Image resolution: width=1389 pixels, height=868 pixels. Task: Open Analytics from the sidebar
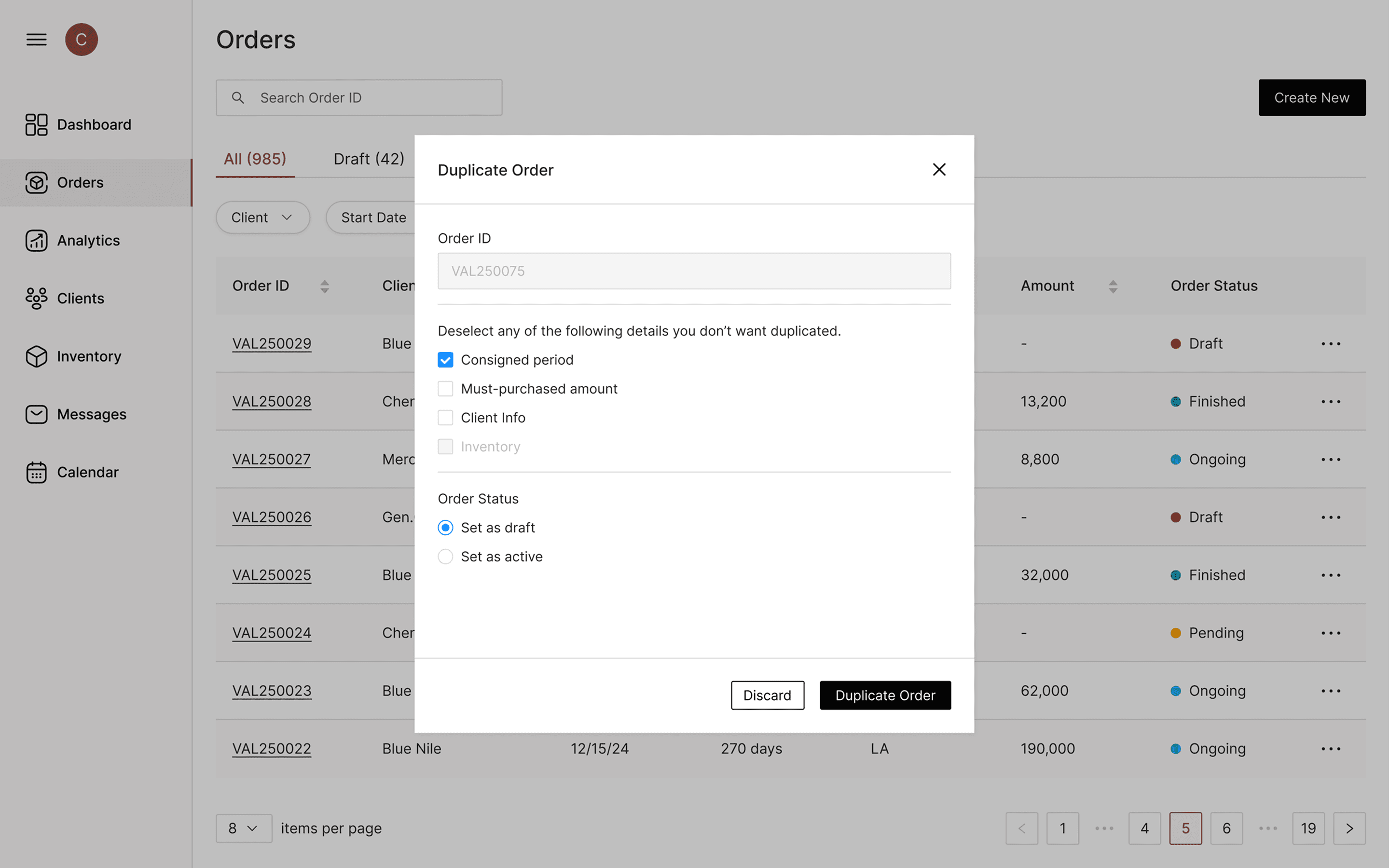pyautogui.click(x=36, y=241)
